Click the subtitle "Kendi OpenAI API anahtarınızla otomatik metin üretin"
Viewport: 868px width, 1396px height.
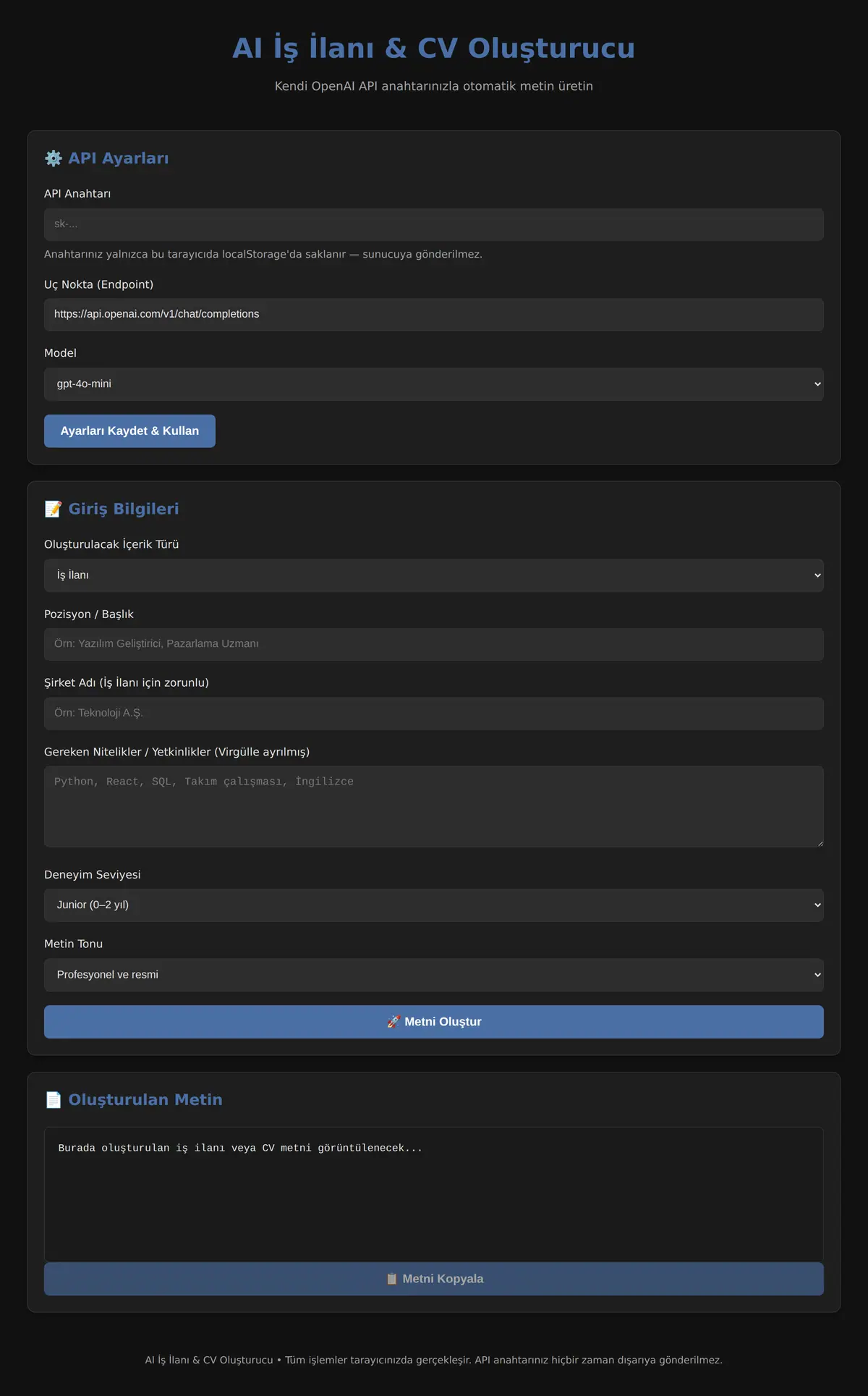(434, 86)
